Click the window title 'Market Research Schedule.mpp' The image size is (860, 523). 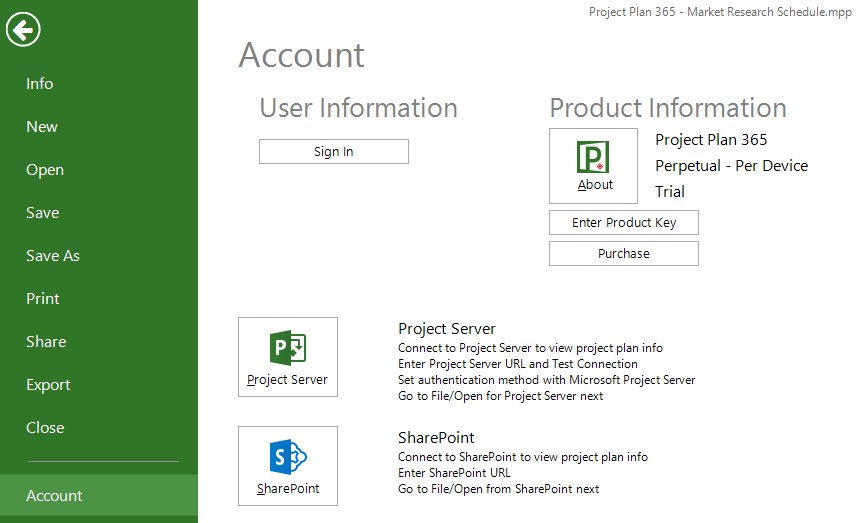(x=770, y=12)
